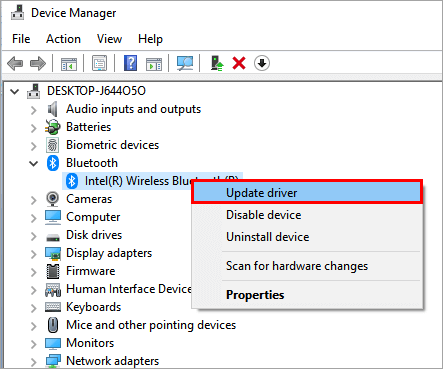The height and width of the screenshot is (369, 443).
Task: Select the Keyboards tree item
Action: (93, 307)
